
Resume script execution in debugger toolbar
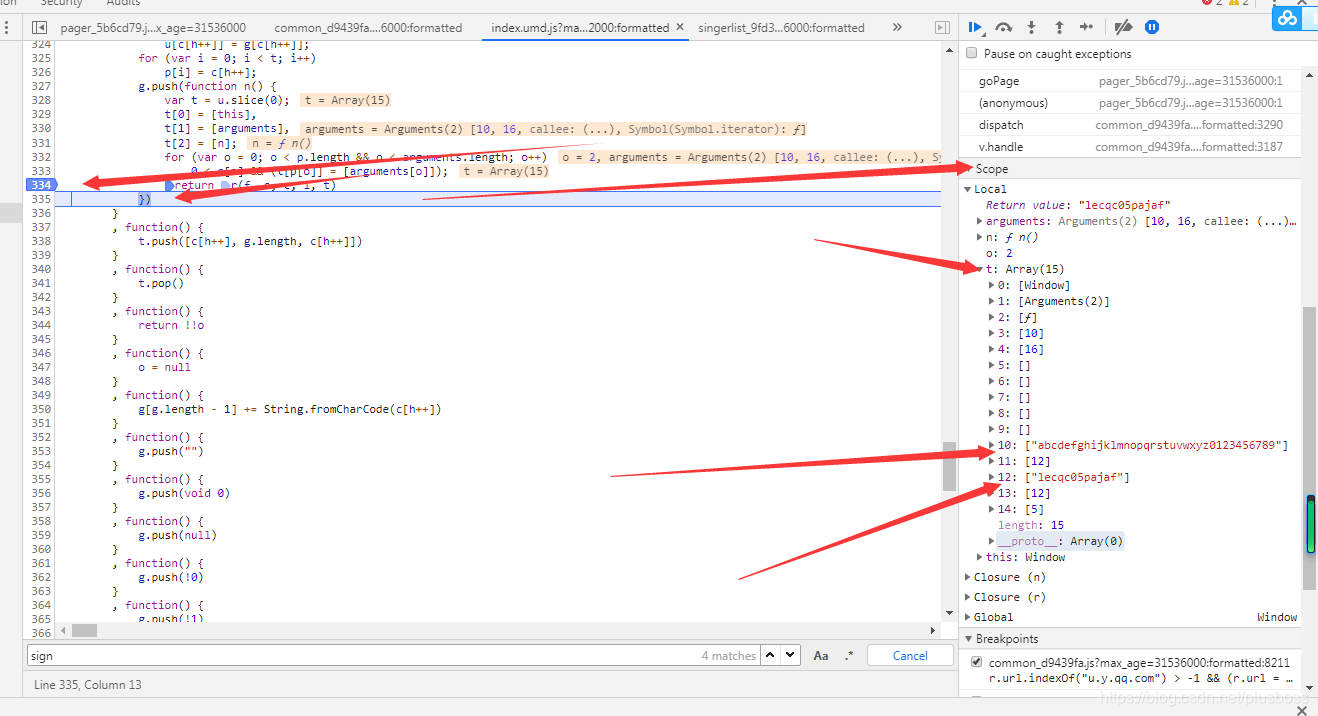pos(977,27)
